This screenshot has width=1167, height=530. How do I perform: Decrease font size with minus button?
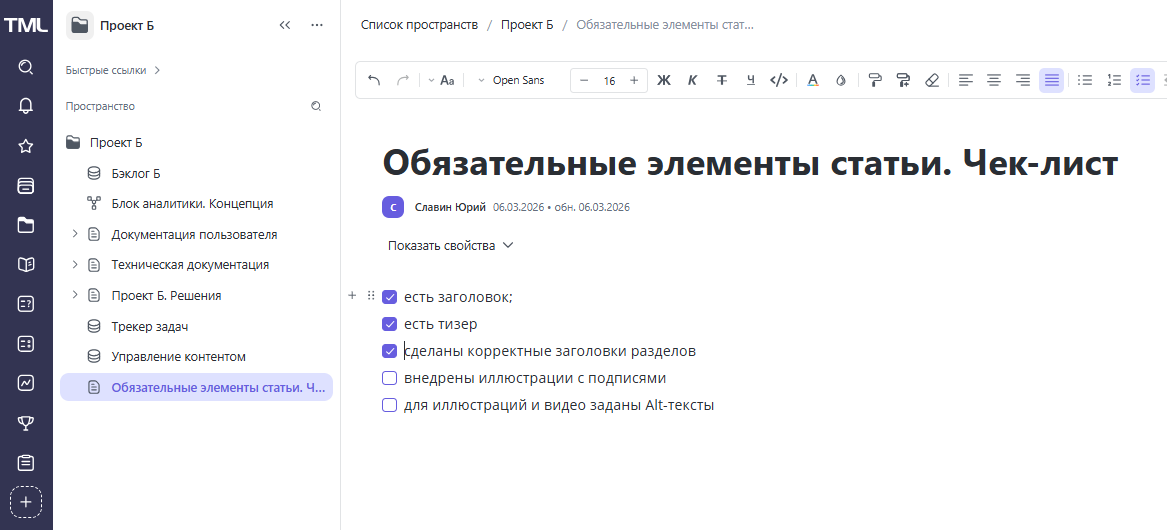[x=584, y=80]
